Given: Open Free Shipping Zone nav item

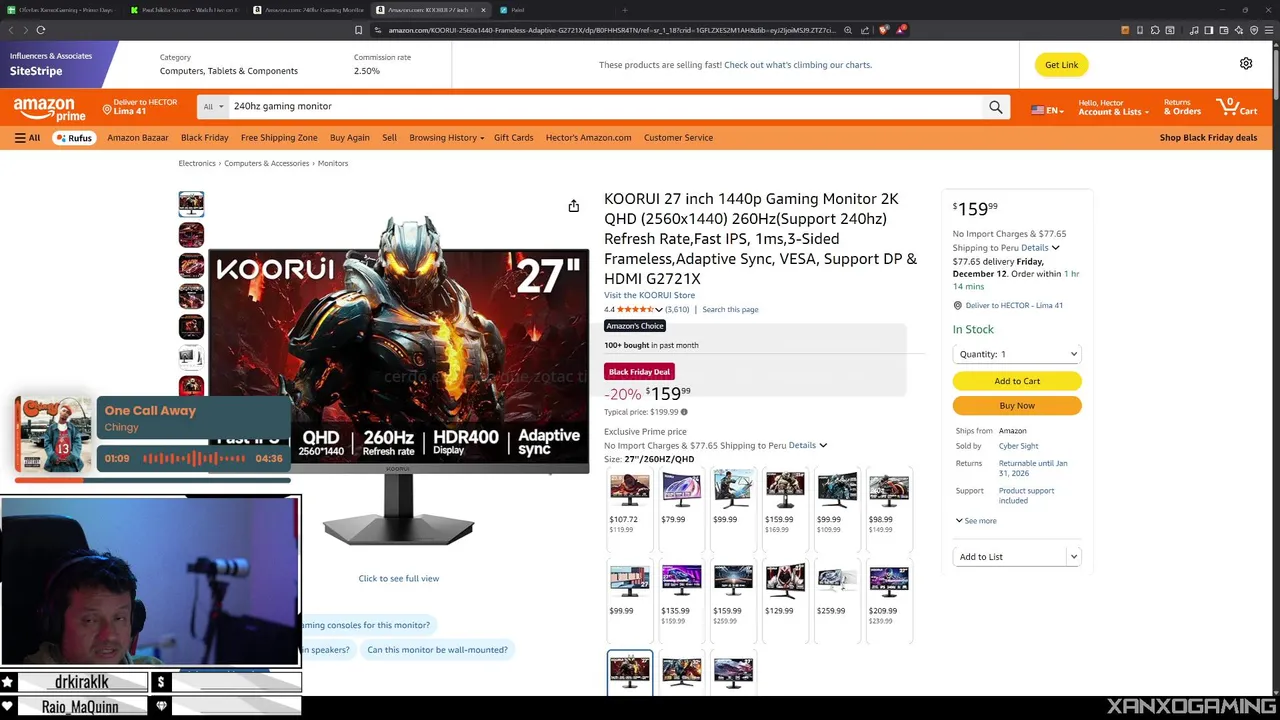Looking at the screenshot, I should (x=279, y=138).
